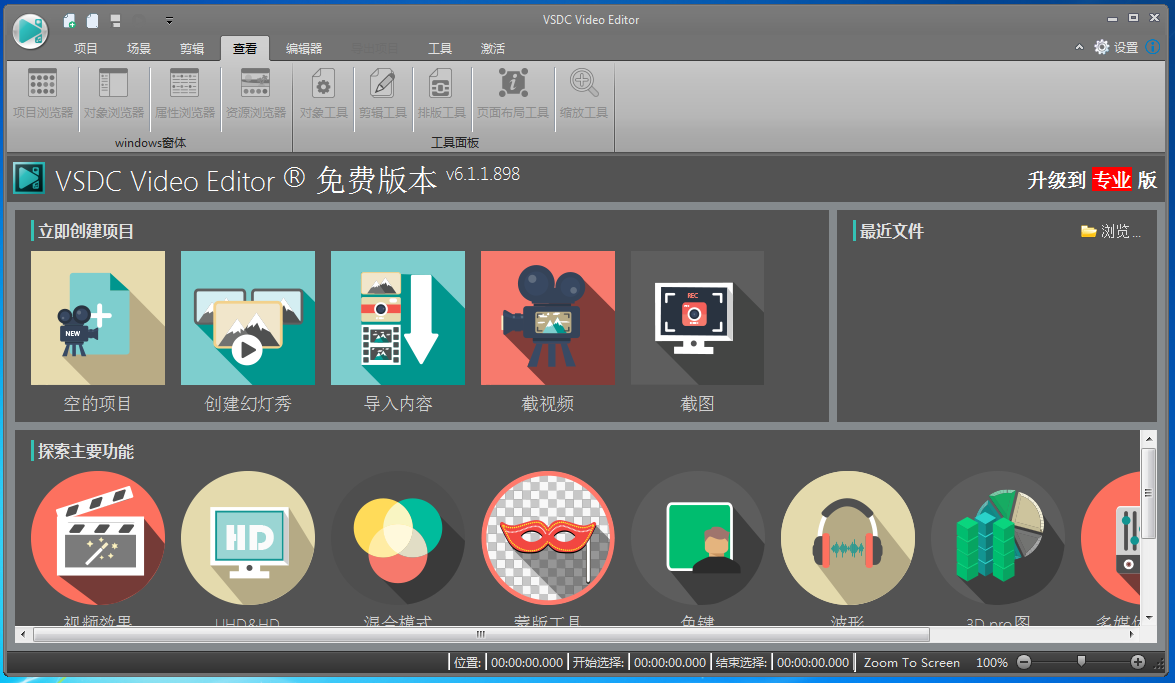Click the zoom slider handle
Viewport: 1175px width, 683px height.
1081,661
